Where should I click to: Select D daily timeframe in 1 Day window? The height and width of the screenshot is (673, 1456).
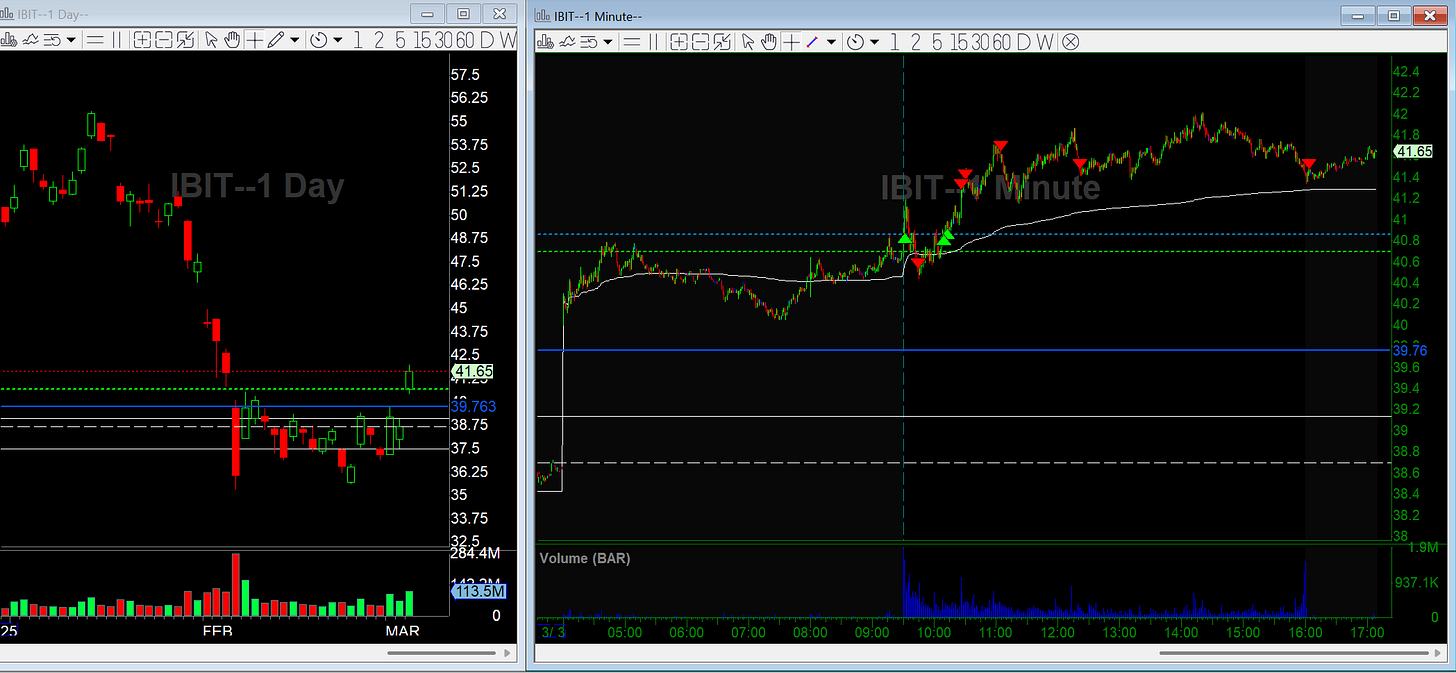coord(486,40)
